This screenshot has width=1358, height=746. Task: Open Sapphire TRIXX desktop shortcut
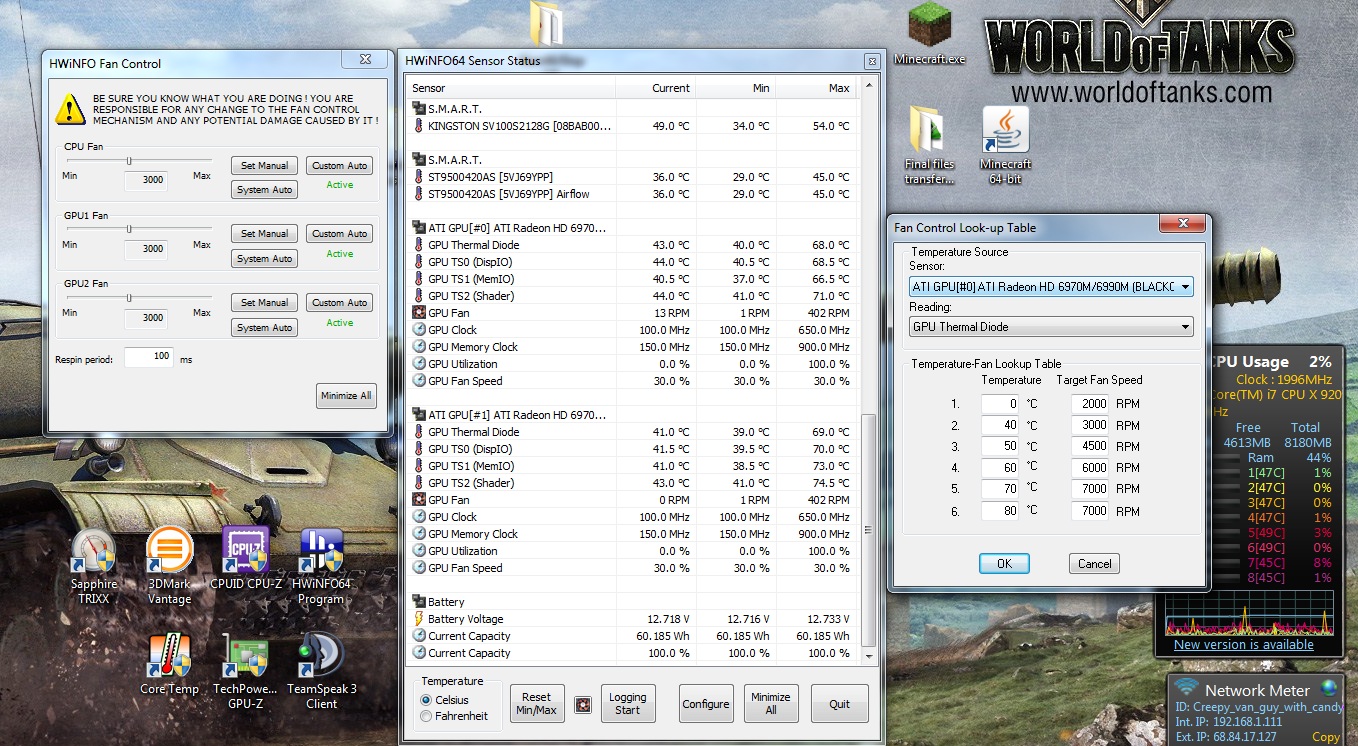[x=94, y=565]
